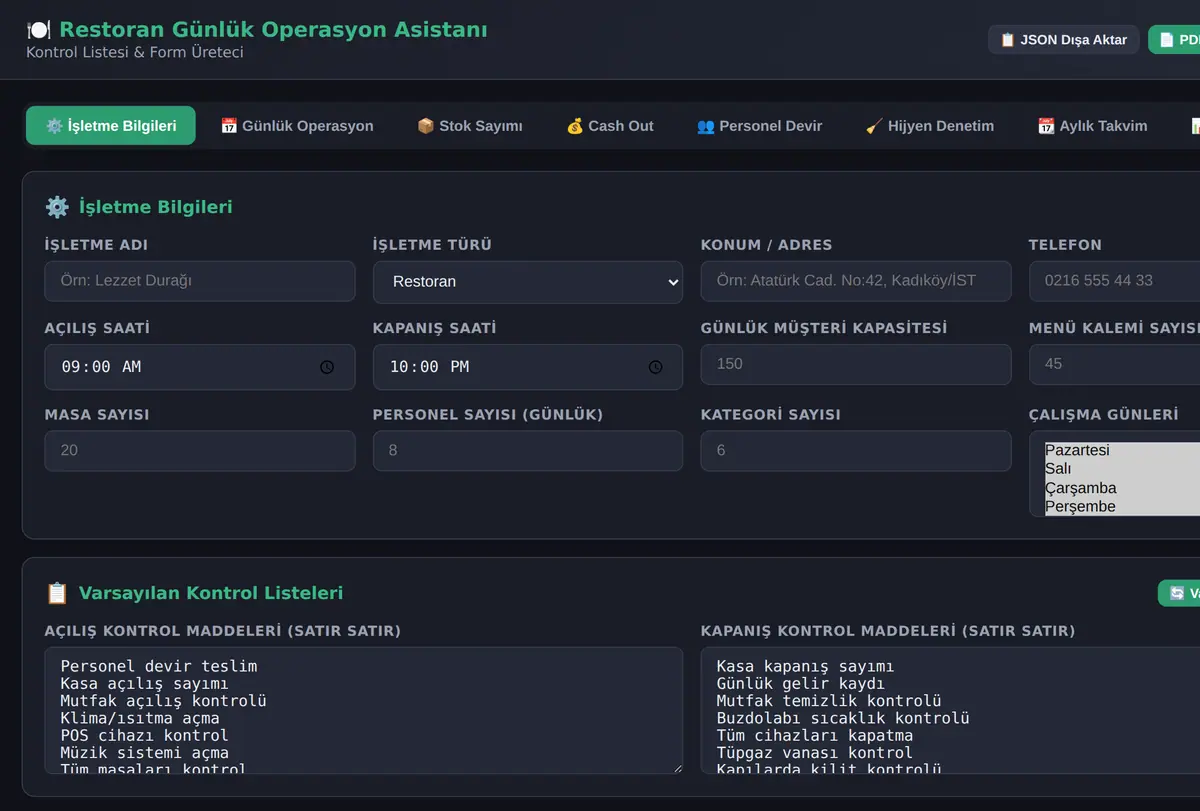
Task: Click the Günlük Müşteri Kapasitesi field
Action: click(856, 364)
